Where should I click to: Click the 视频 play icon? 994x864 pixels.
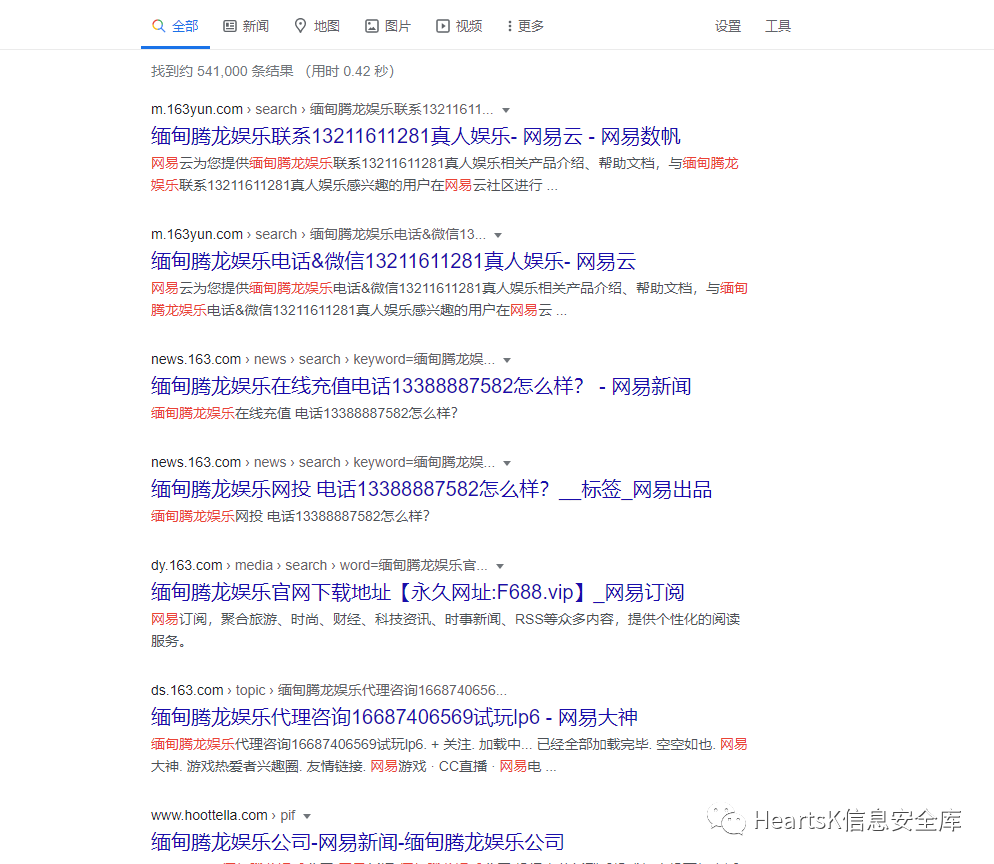click(442, 26)
